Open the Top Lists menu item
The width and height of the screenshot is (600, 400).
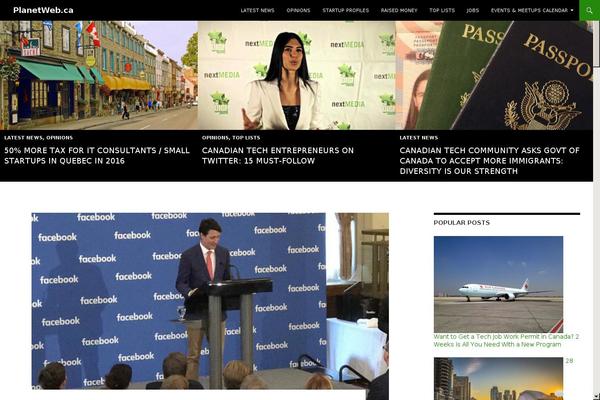[x=442, y=10]
